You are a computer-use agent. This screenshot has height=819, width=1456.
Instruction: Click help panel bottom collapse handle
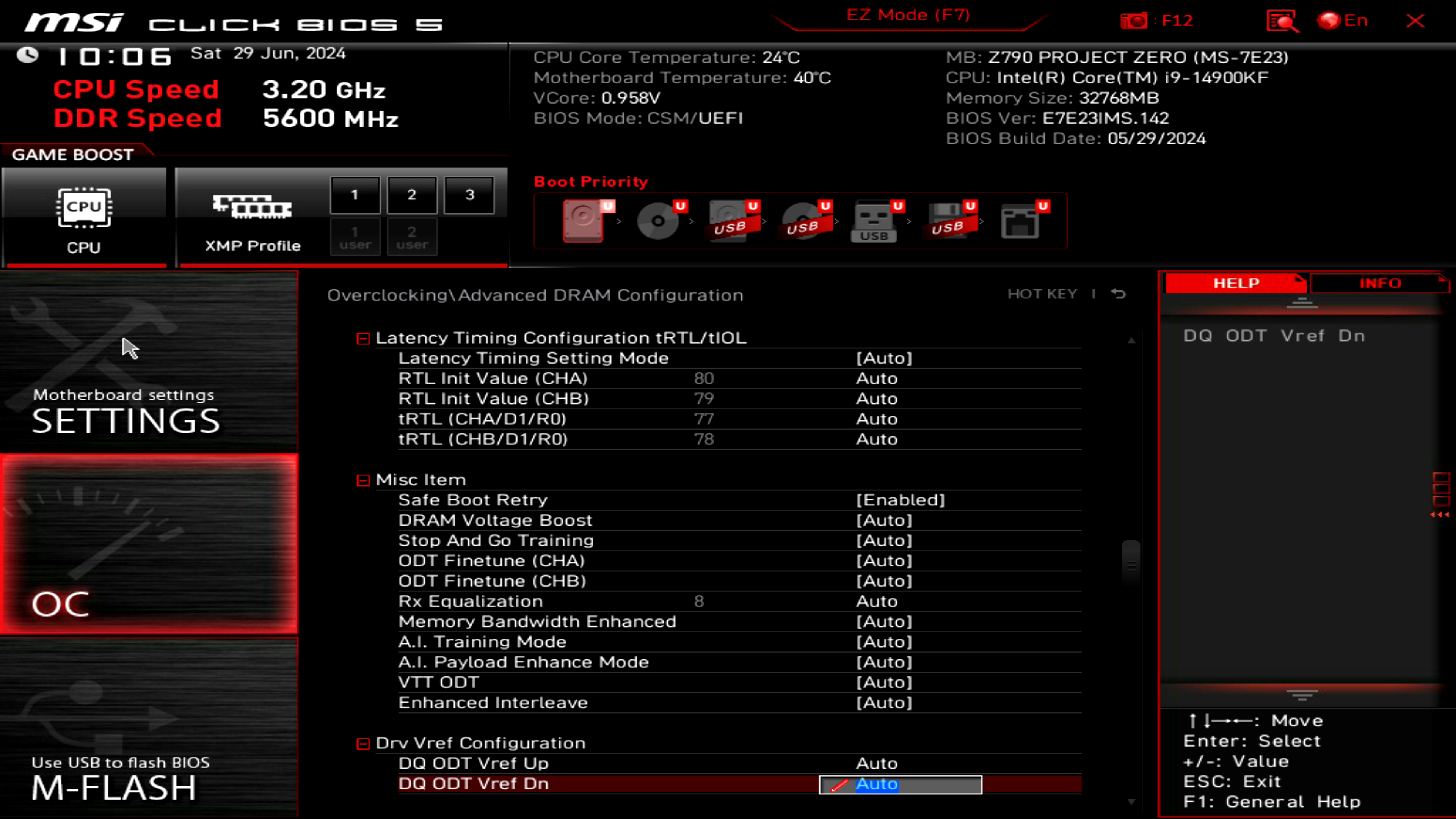1302,695
